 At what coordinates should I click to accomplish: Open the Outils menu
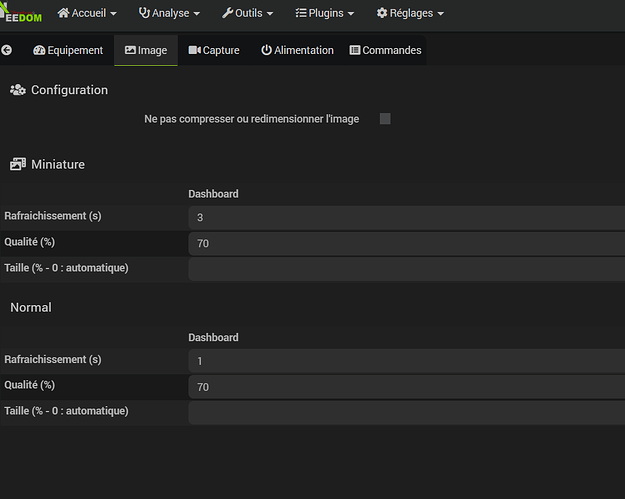pyautogui.click(x=248, y=13)
